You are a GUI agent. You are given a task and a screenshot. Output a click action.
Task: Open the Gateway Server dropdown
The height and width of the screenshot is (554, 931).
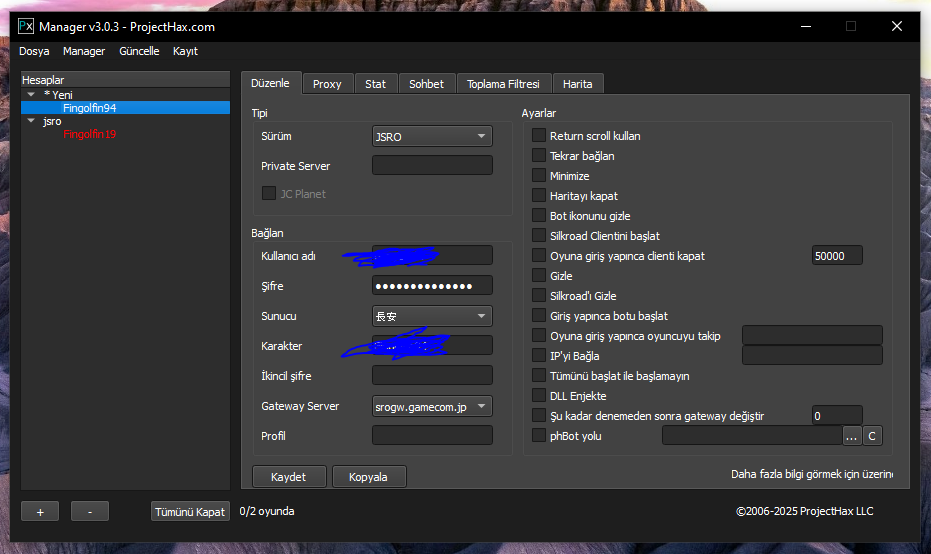coord(432,406)
